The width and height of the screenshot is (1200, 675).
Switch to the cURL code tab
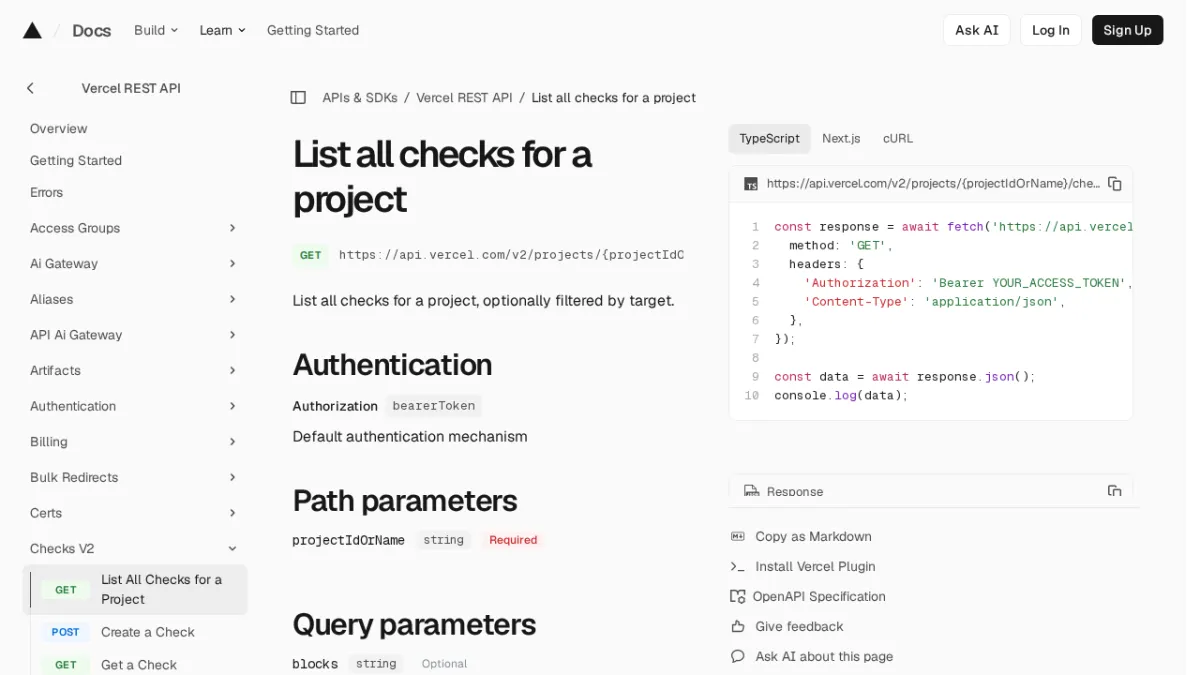(x=898, y=139)
